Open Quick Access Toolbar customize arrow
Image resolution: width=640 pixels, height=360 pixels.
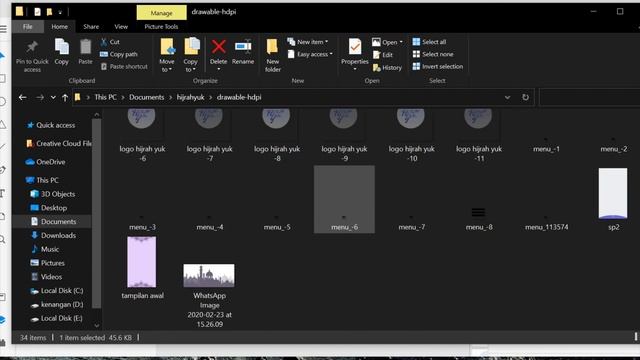coord(60,12)
